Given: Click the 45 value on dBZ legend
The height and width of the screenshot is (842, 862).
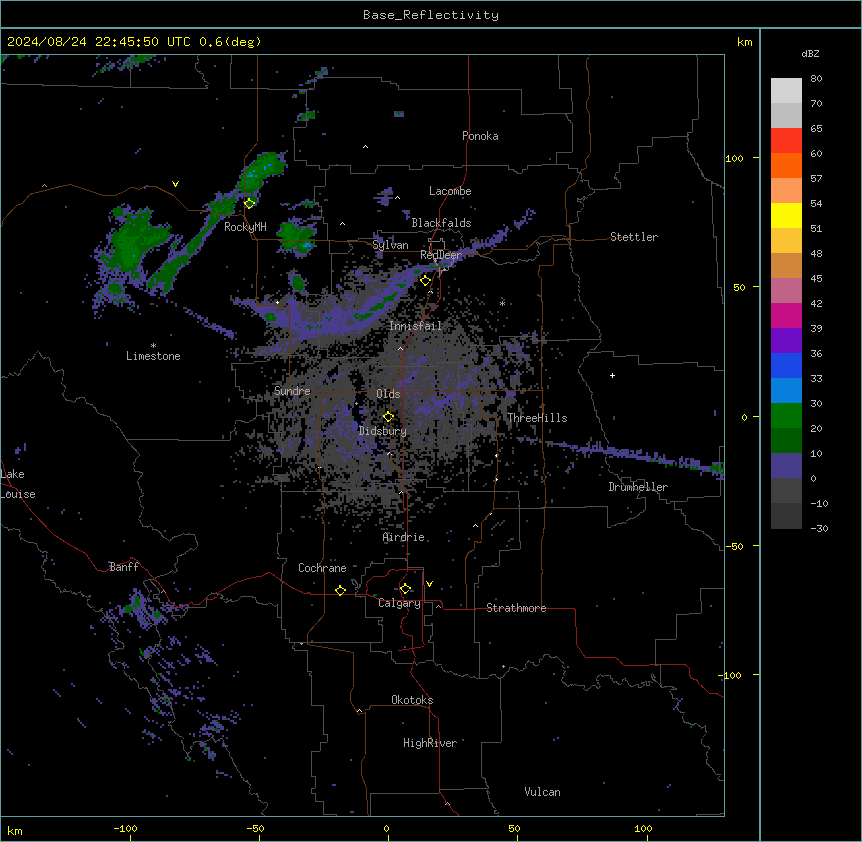Looking at the screenshot, I should point(816,279).
